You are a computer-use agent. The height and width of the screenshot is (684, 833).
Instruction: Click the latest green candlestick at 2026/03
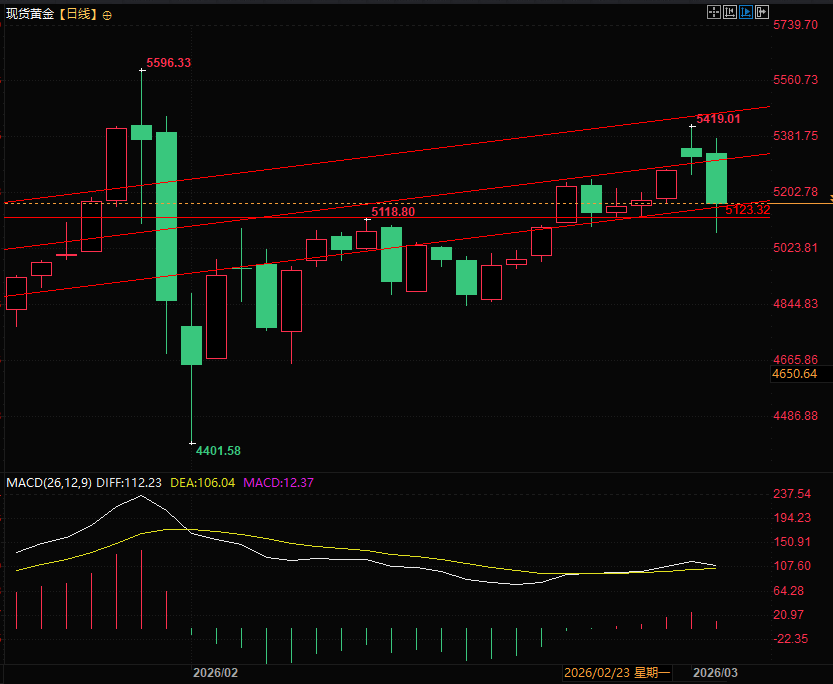(716, 178)
